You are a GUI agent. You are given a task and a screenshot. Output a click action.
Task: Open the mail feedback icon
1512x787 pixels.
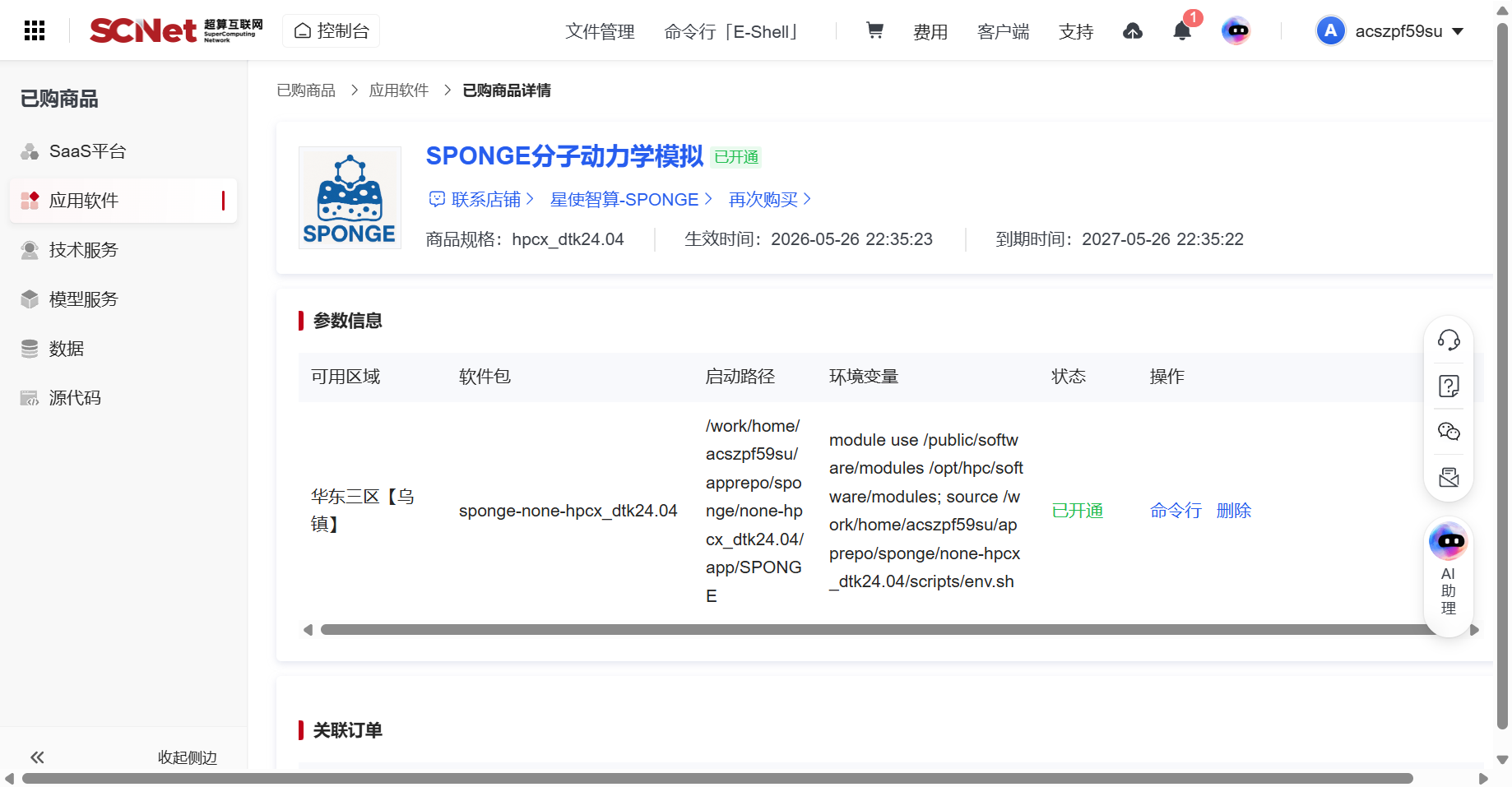pos(1449,478)
